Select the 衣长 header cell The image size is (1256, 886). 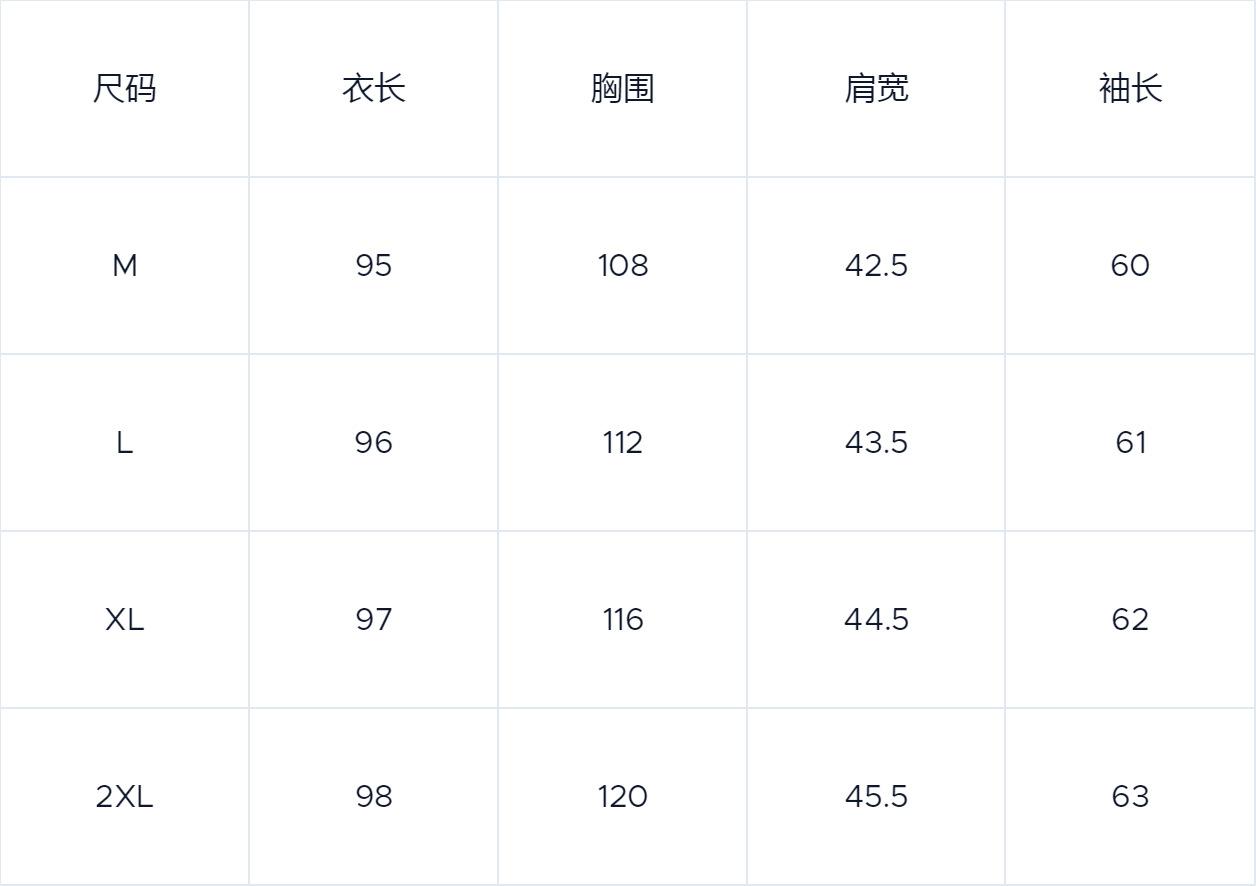(x=373, y=89)
